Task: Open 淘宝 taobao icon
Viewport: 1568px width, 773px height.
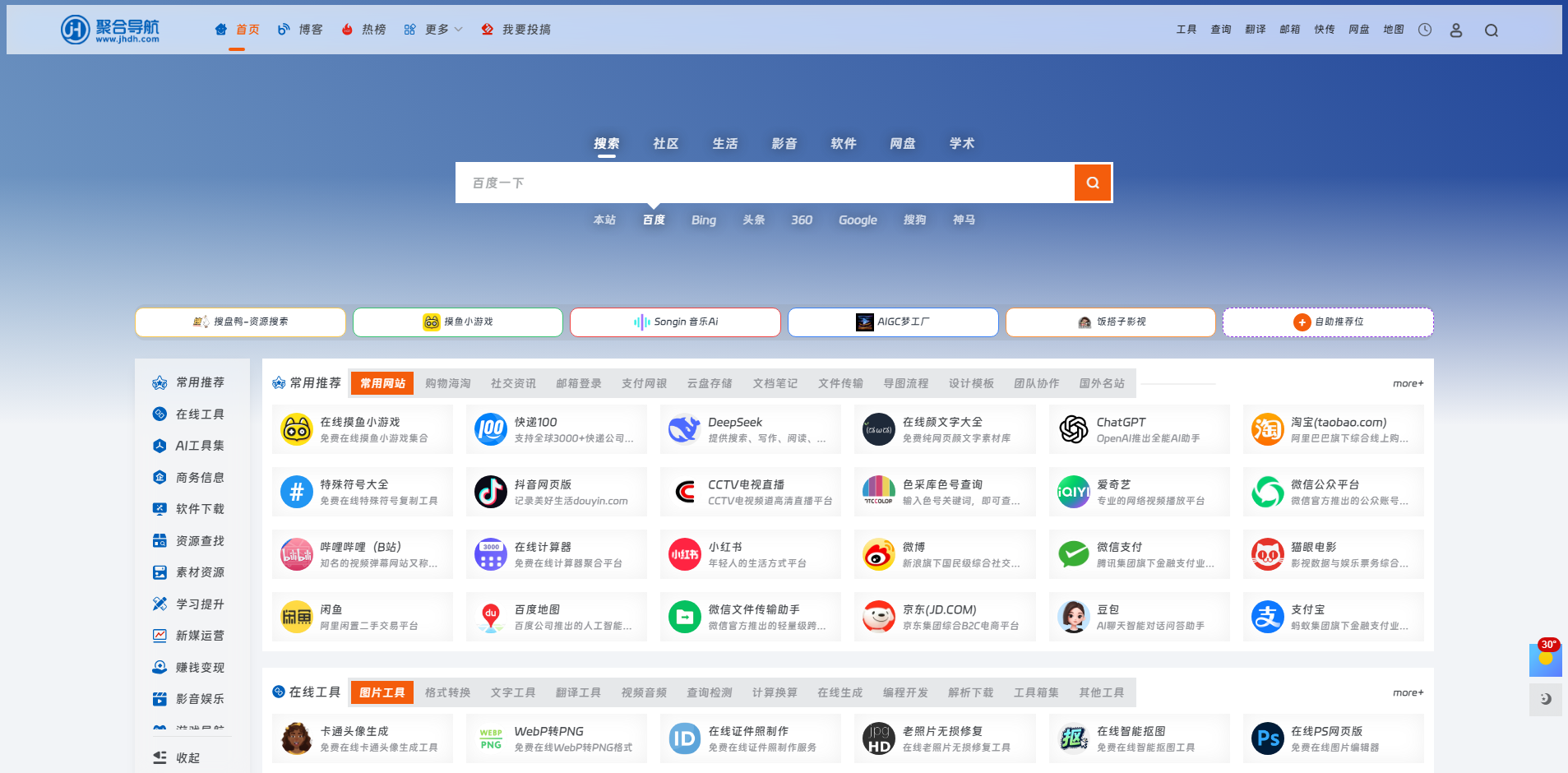Action: pyautogui.click(x=1267, y=429)
